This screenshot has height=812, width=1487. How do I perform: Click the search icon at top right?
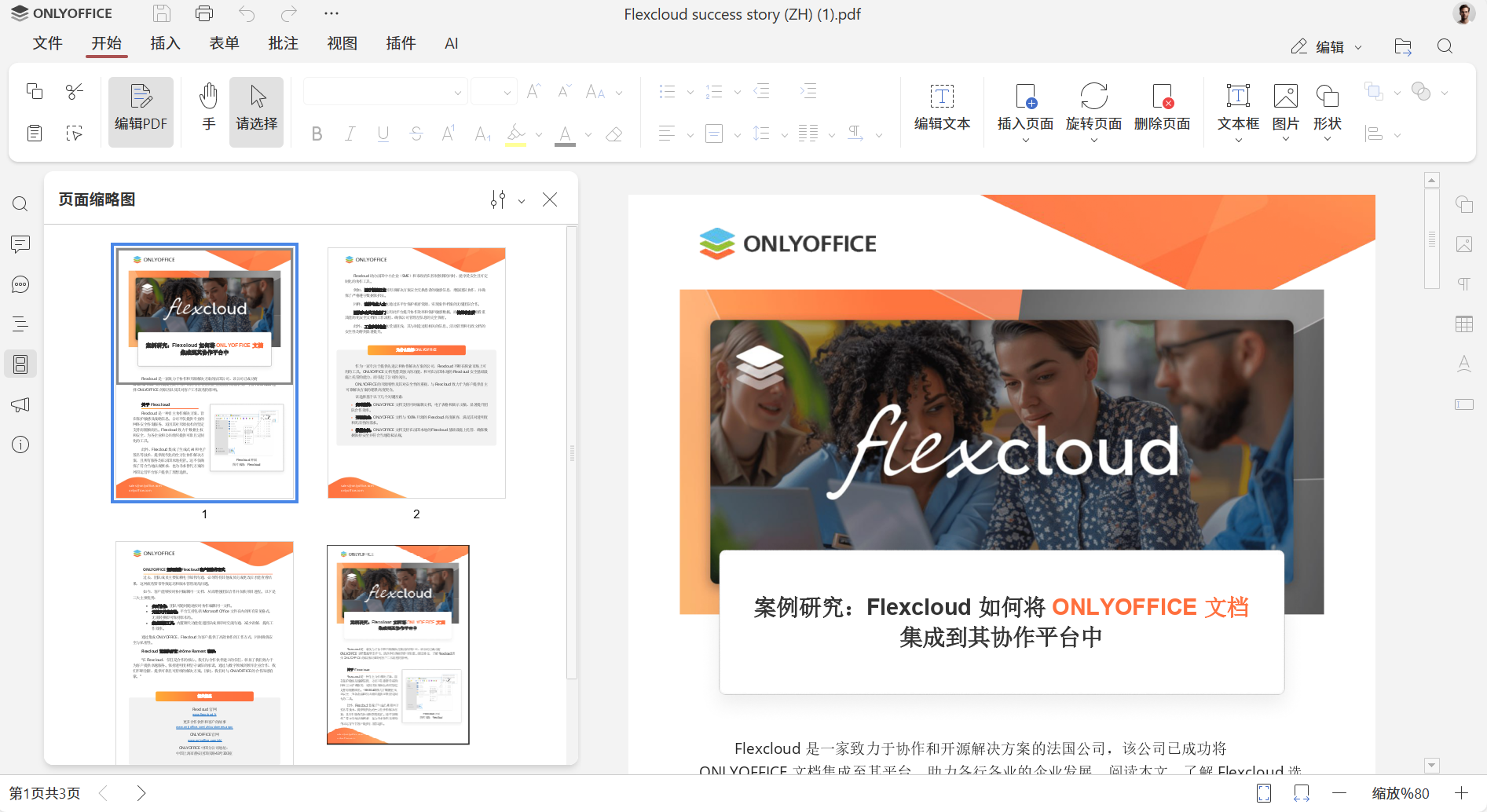point(1445,46)
